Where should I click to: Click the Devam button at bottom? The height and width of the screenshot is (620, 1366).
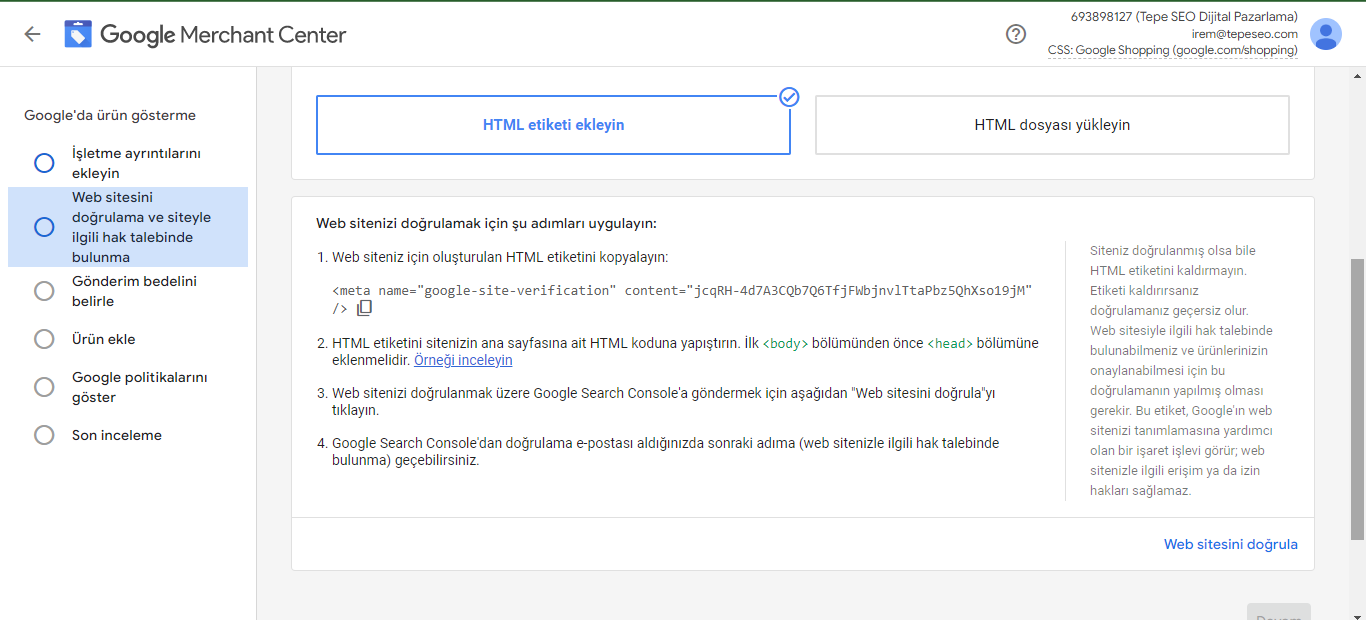[x=1278, y=612]
